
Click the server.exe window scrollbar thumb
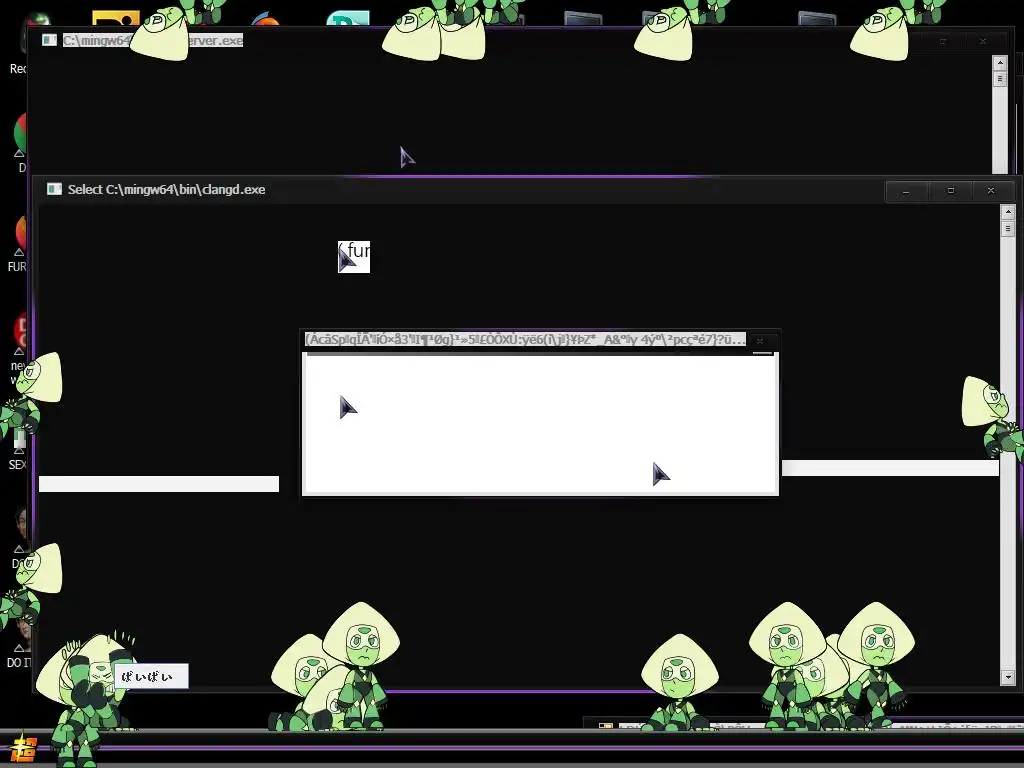pyautogui.click(x=1000, y=79)
